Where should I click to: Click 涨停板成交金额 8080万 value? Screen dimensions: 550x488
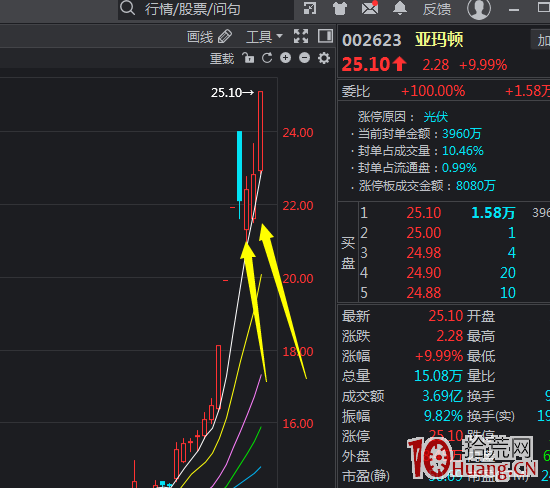475,186
